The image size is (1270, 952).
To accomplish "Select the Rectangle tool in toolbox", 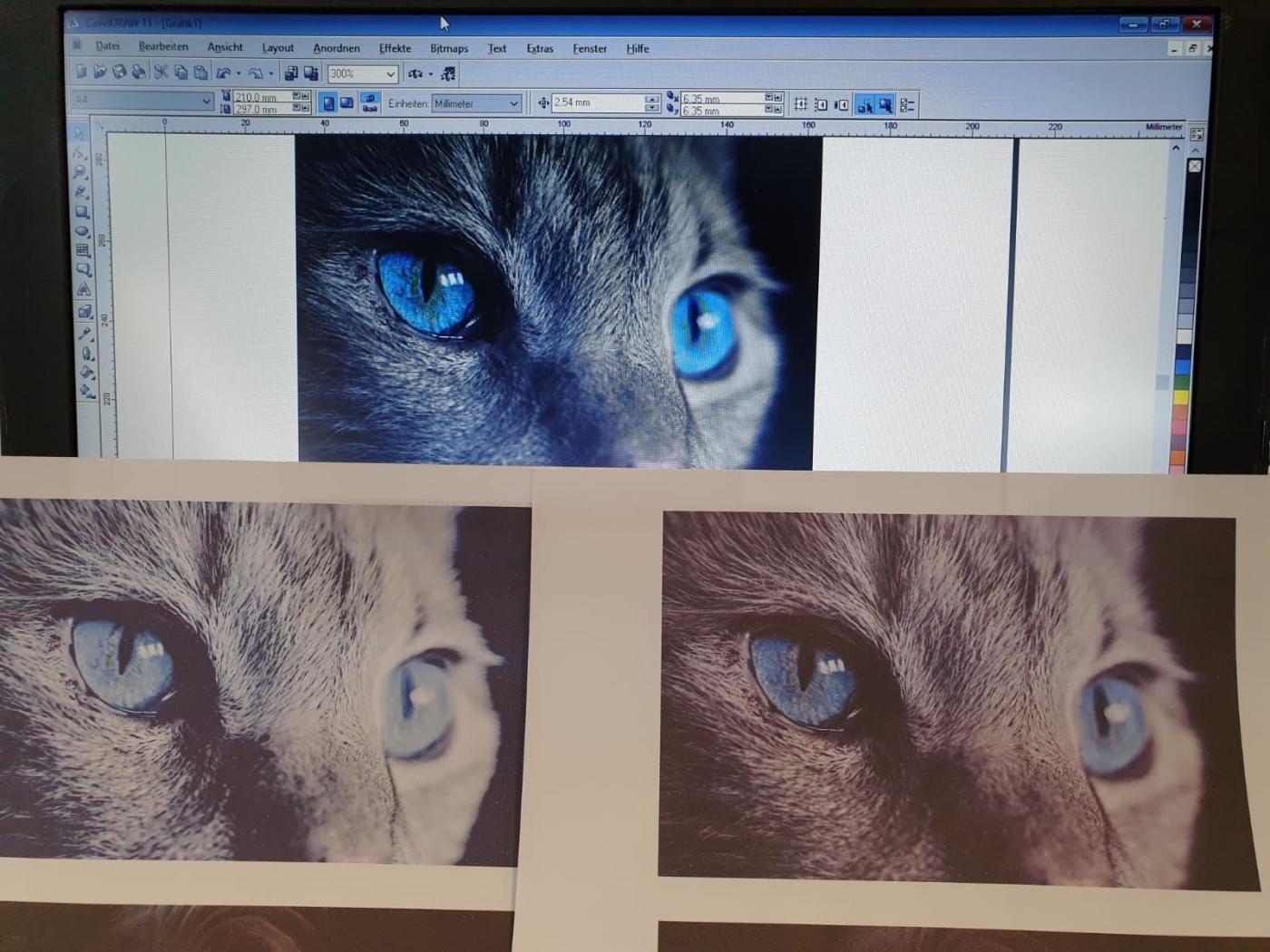I will point(82,212).
